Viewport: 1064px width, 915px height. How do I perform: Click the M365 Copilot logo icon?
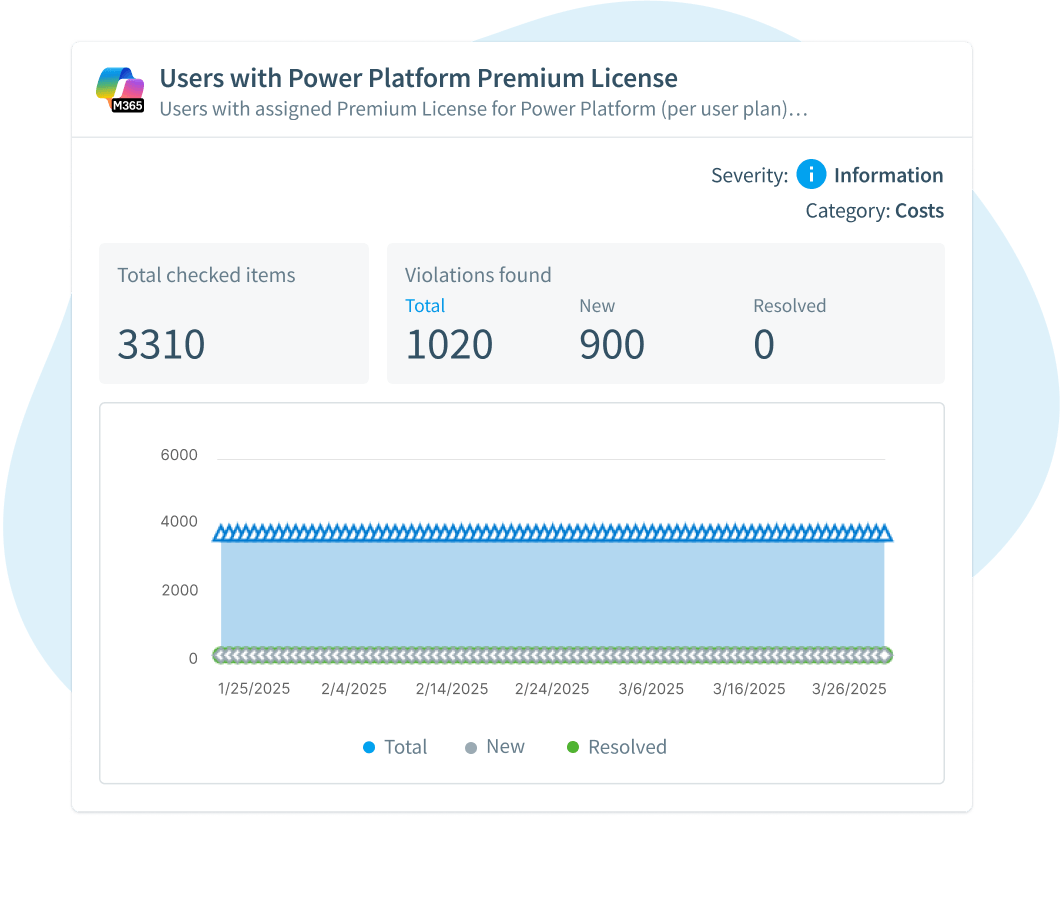(120, 91)
